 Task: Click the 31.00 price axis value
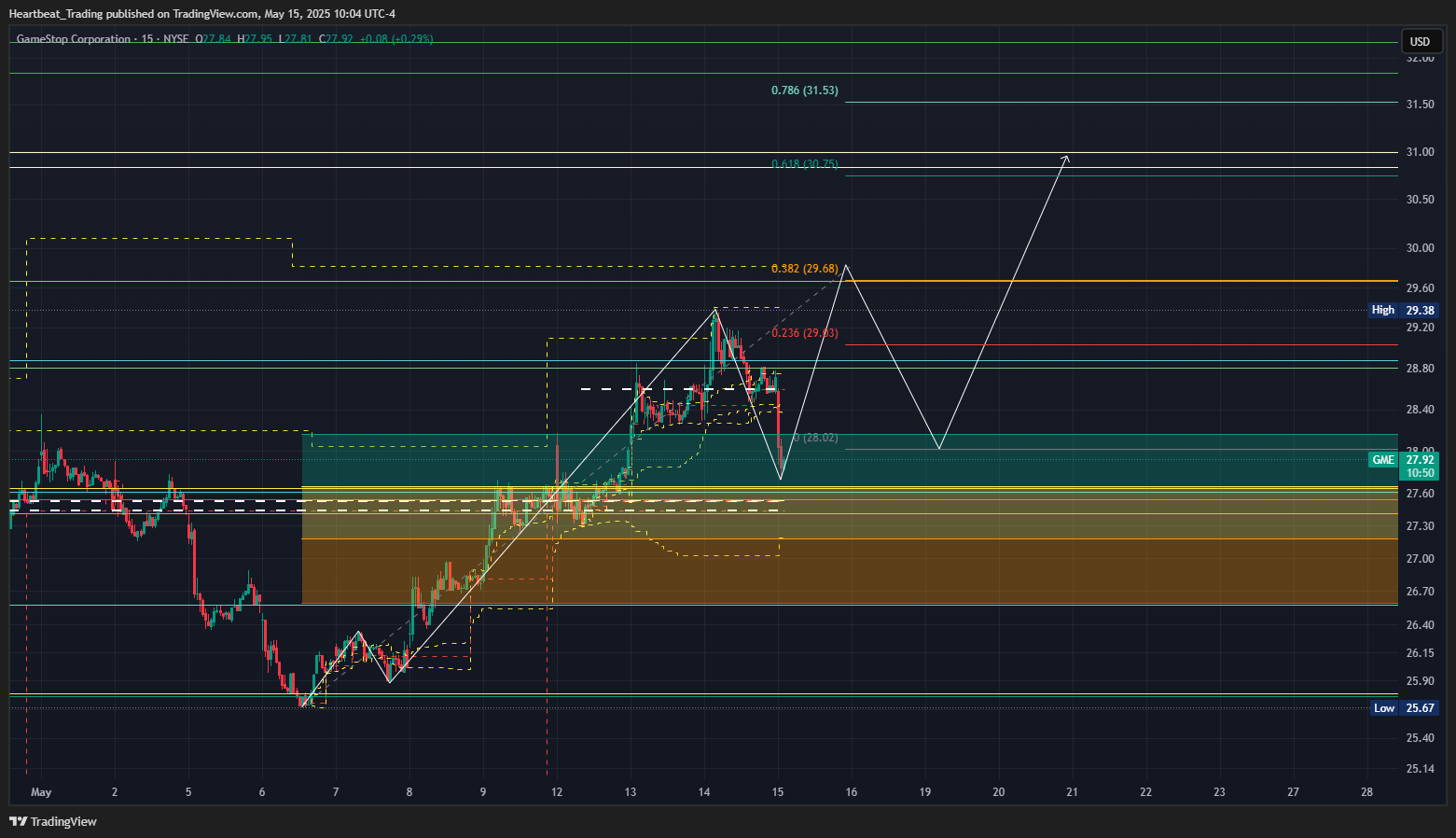[x=1420, y=152]
